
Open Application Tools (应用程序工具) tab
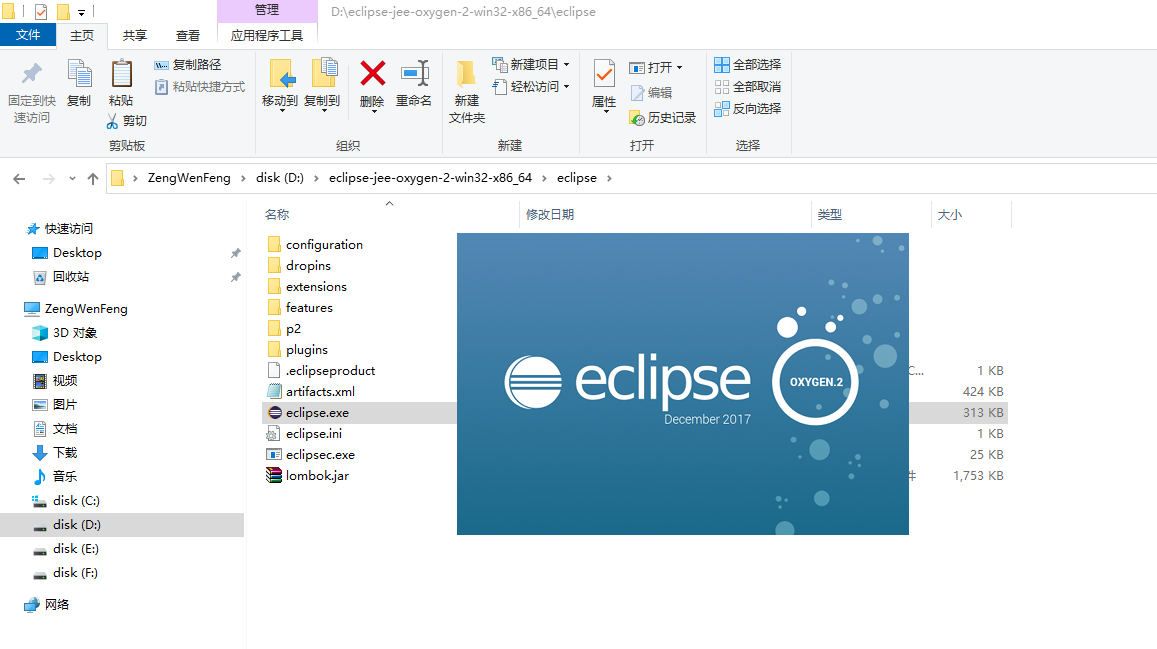pos(267,35)
